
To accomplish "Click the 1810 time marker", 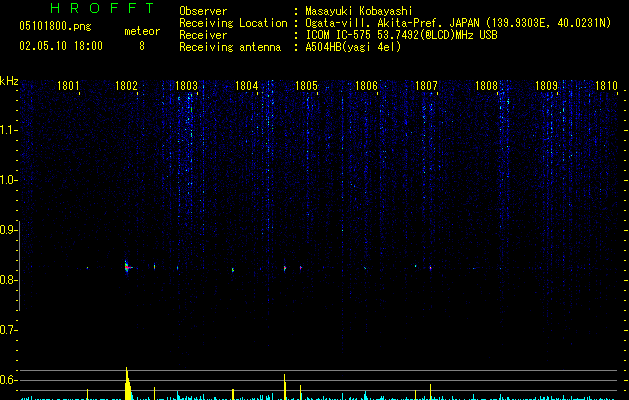I will 606,86.
